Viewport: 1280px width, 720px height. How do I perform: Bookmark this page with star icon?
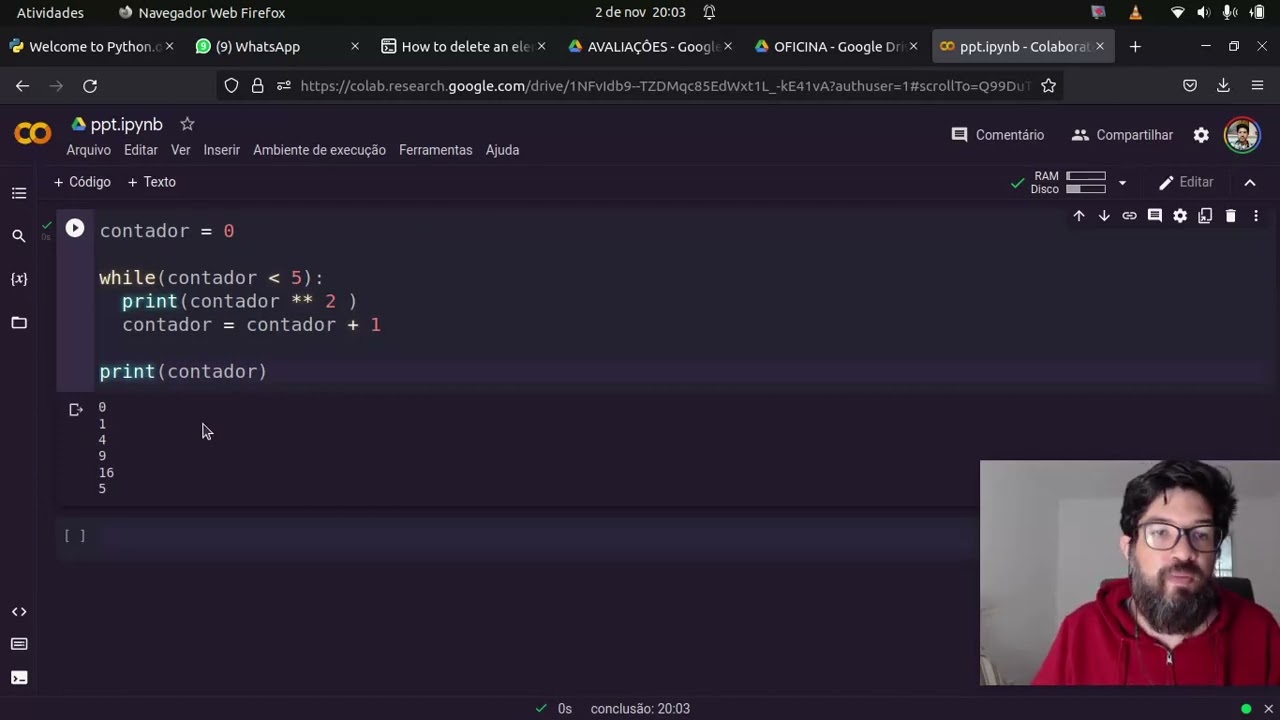[1048, 86]
